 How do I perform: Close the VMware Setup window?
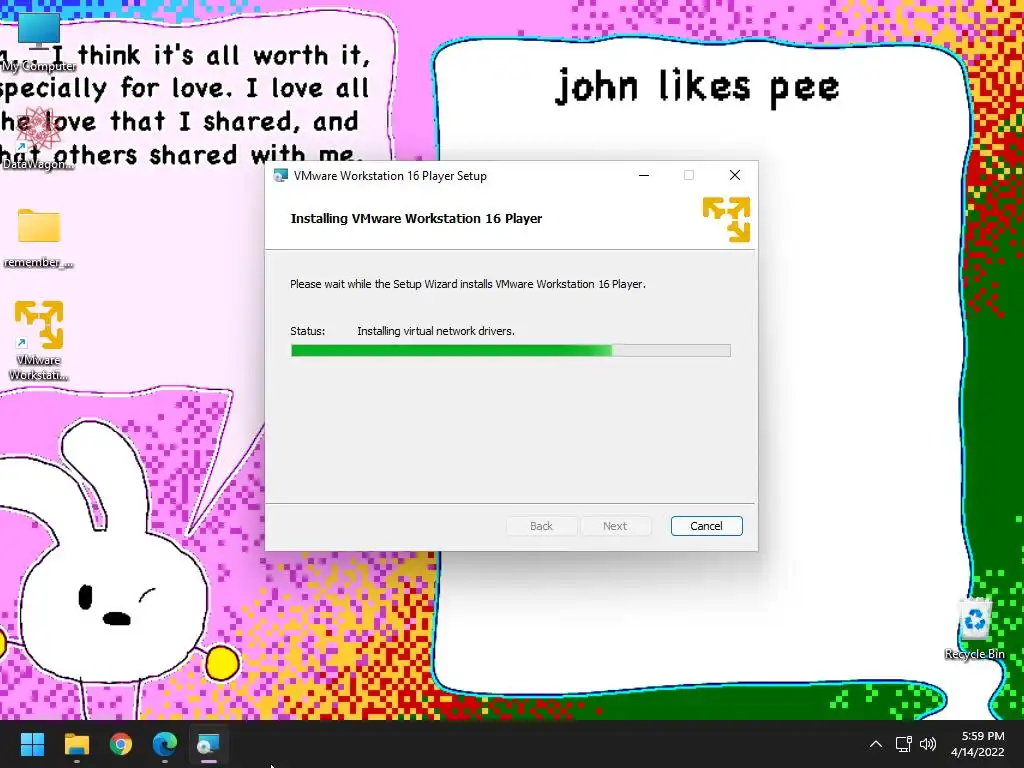click(735, 175)
